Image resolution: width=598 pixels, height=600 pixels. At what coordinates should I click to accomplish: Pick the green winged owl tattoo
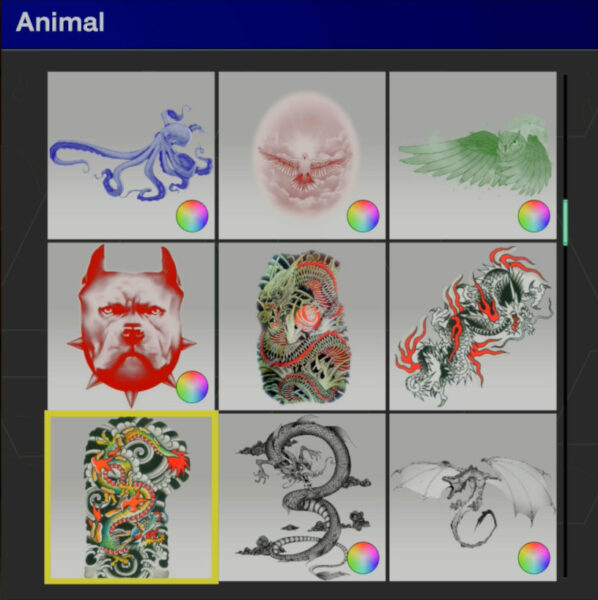[x=473, y=155]
